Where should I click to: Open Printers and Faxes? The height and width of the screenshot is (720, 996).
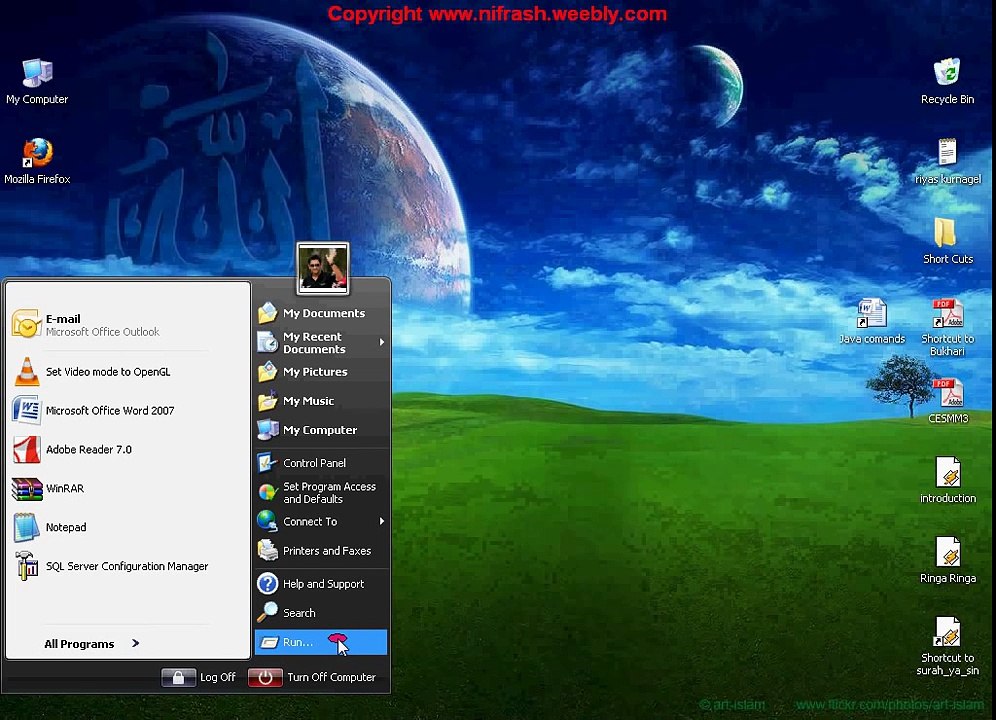pyautogui.click(x=321, y=551)
